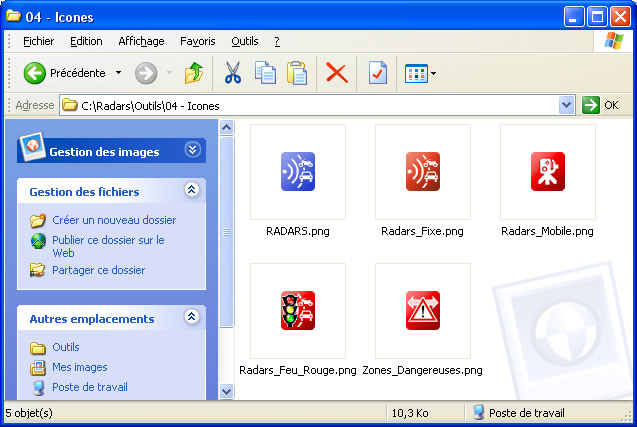This screenshot has height=427, width=637.
Task: Select the Radars_Fixe.png thumbnail
Action: 422,172
